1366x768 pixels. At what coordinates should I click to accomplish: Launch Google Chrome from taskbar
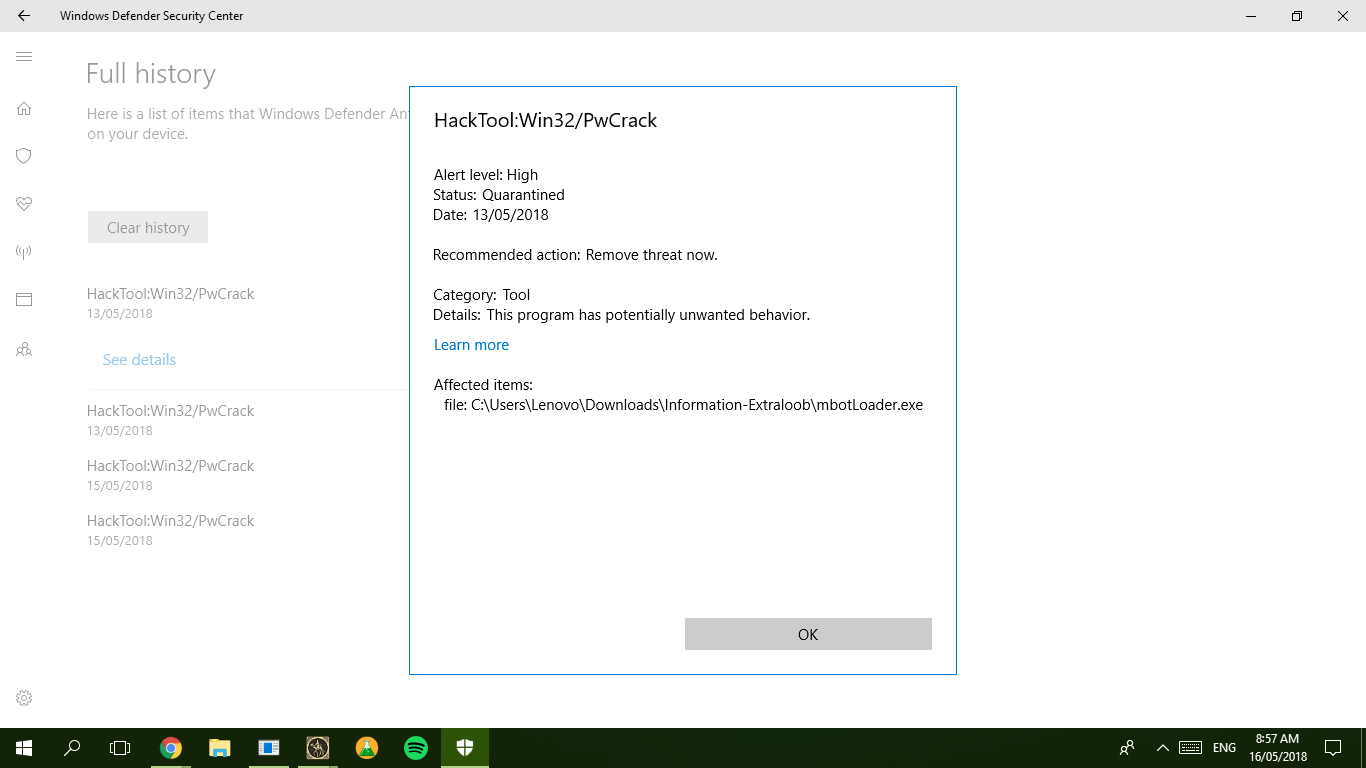click(171, 748)
